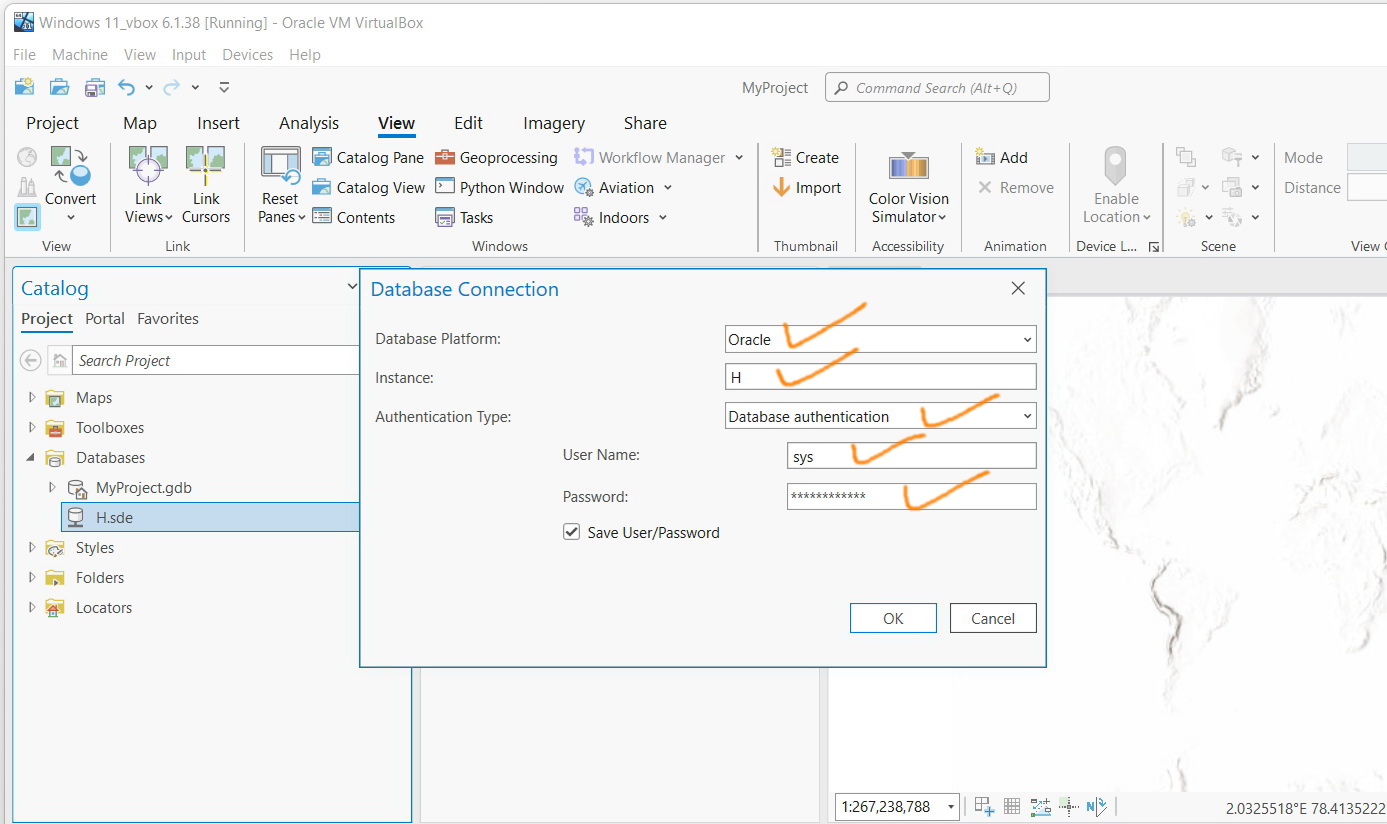Select the H.sde database connection
Image resolution: width=1387 pixels, height=824 pixels.
pyautogui.click(x=210, y=517)
